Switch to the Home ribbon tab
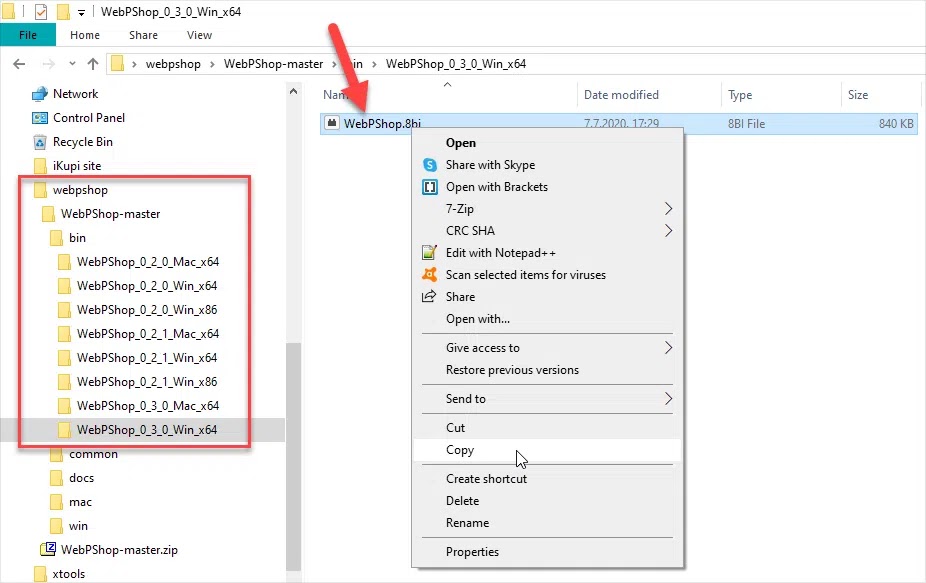926x583 pixels. (x=84, y=35)
